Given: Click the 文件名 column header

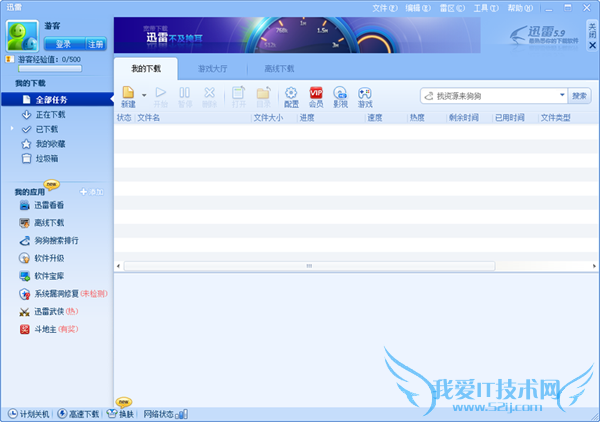Looking at the screenshot, I should 148,118.
